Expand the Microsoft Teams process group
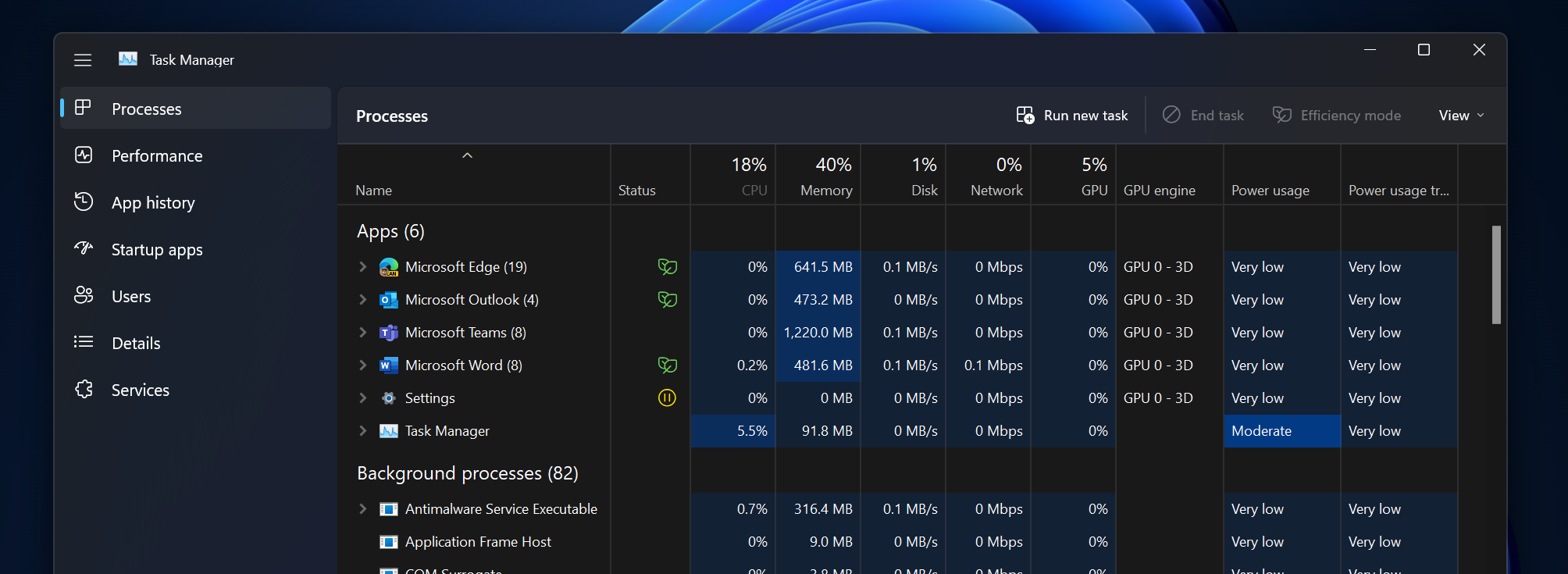This screenshot has width=1568, height=574. [x=362, y=333]
